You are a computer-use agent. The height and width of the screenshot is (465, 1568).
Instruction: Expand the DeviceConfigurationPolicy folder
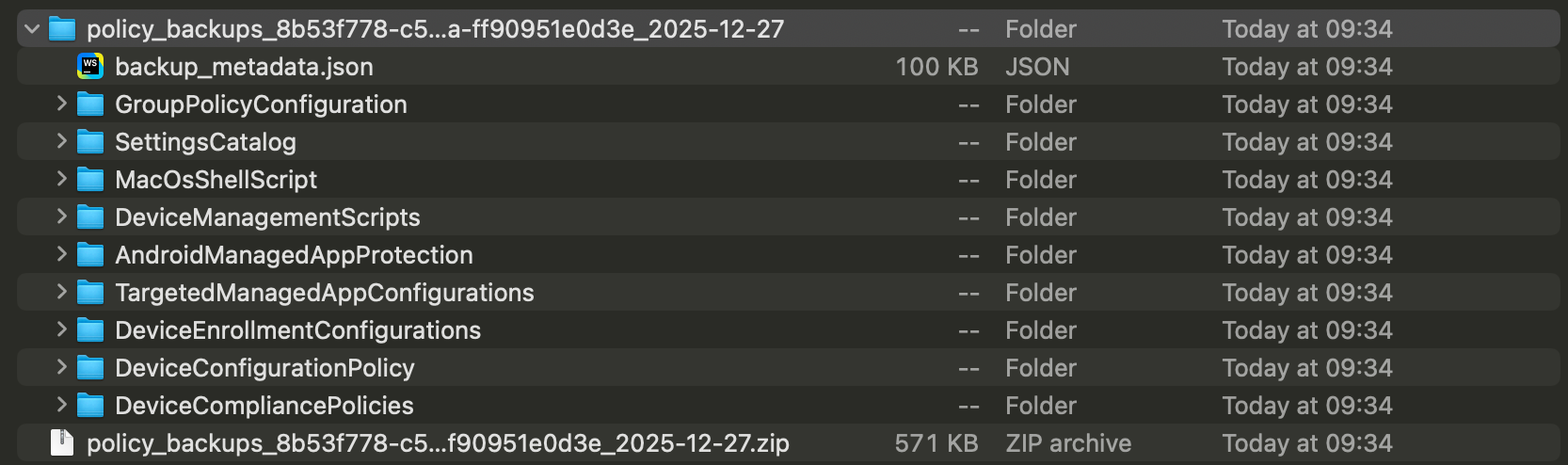pos(61,367)
